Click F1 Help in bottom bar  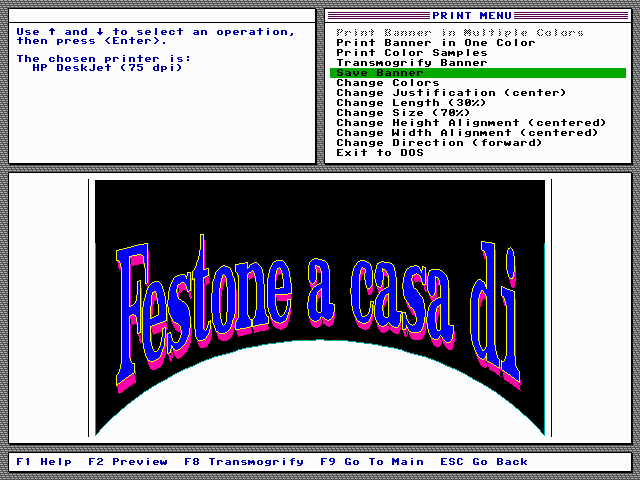point(44,462)
